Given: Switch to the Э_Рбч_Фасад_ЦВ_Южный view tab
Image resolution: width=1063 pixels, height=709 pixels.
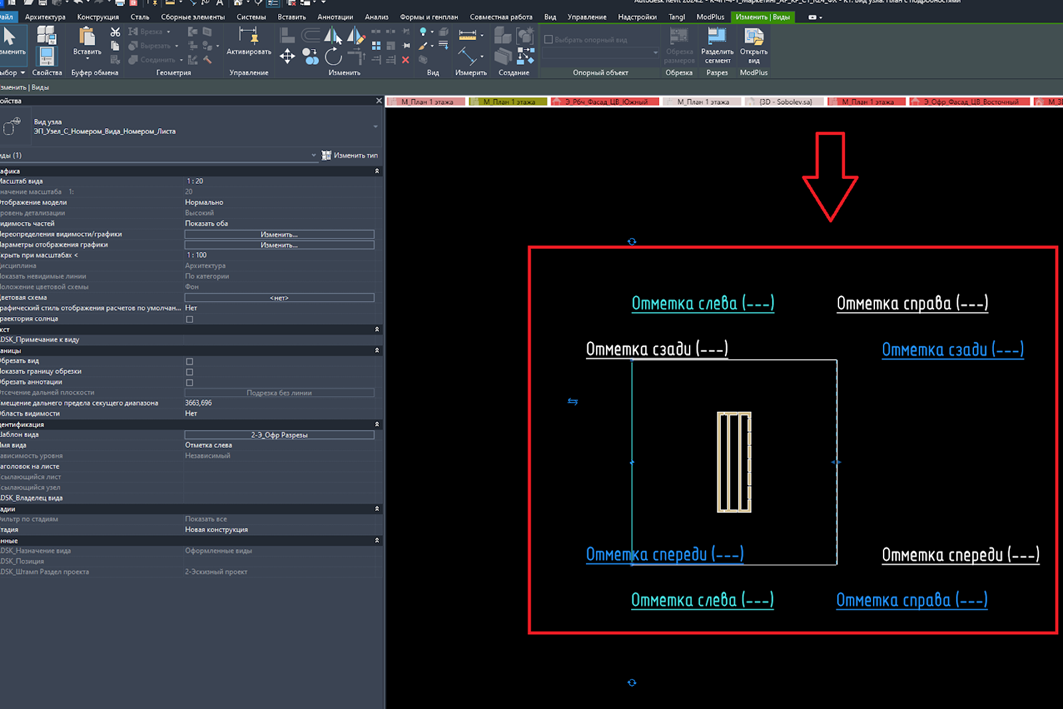Looking at the screenshot, I should click(x=605, y=102).
